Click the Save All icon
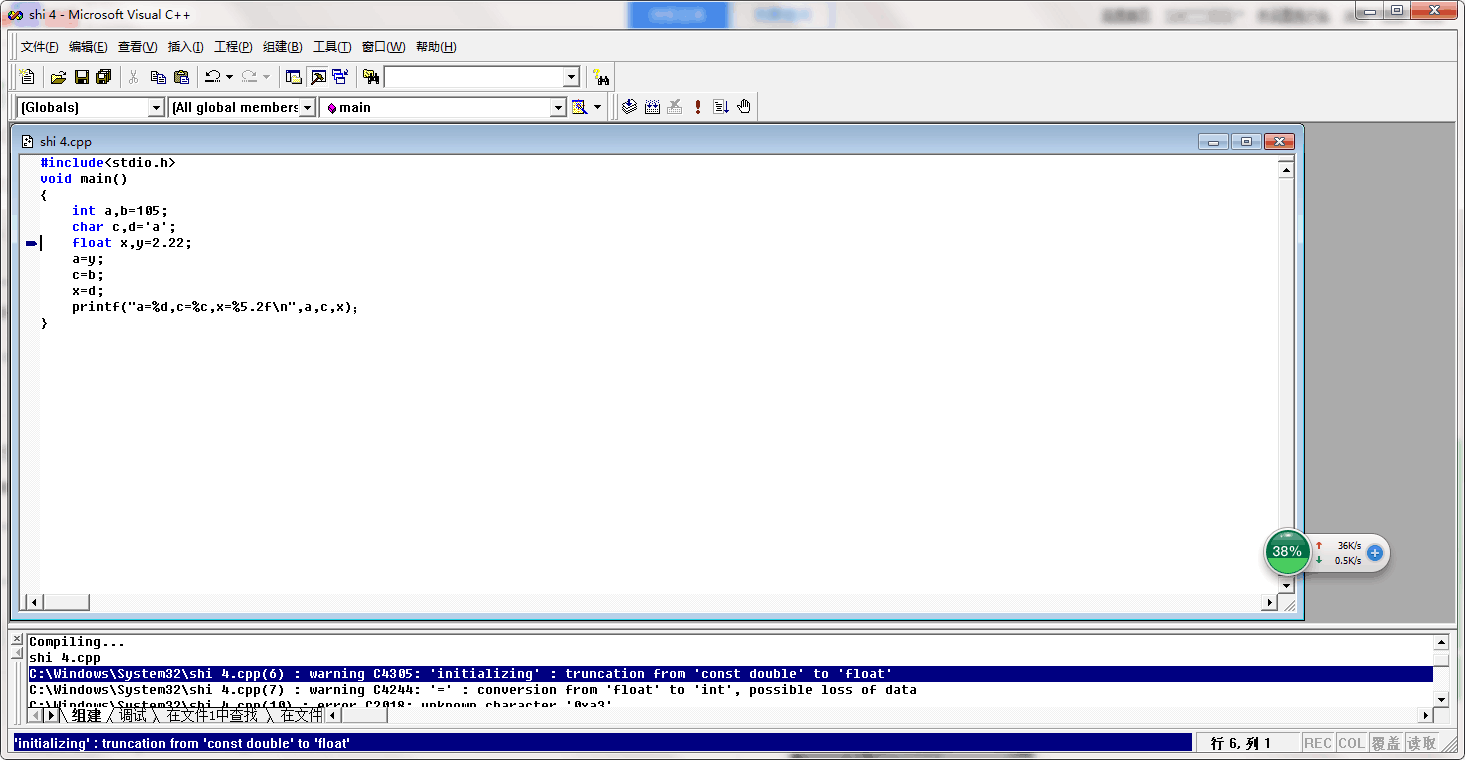The width and height of the screenshot is (1465, 760). 103,77
